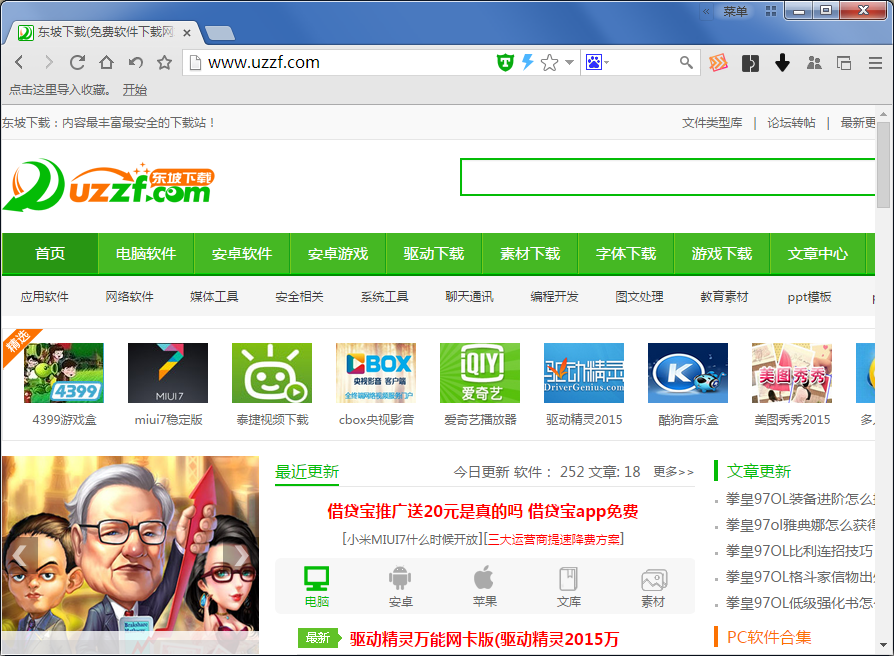Click the window restore toolbar icon
This screenshot has height=656, width=894.
(x=844, y=63)
